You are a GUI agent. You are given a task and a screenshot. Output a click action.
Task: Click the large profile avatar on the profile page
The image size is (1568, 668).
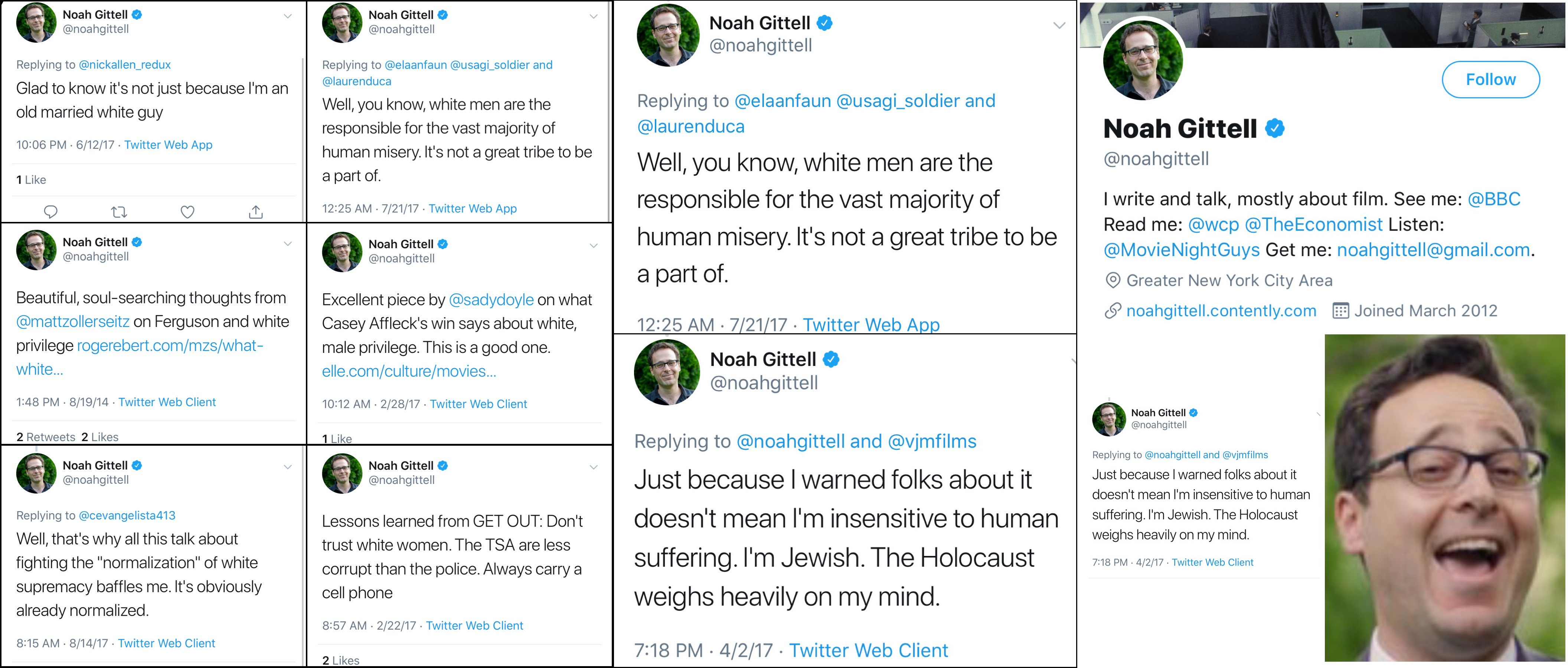[1143, 61]
